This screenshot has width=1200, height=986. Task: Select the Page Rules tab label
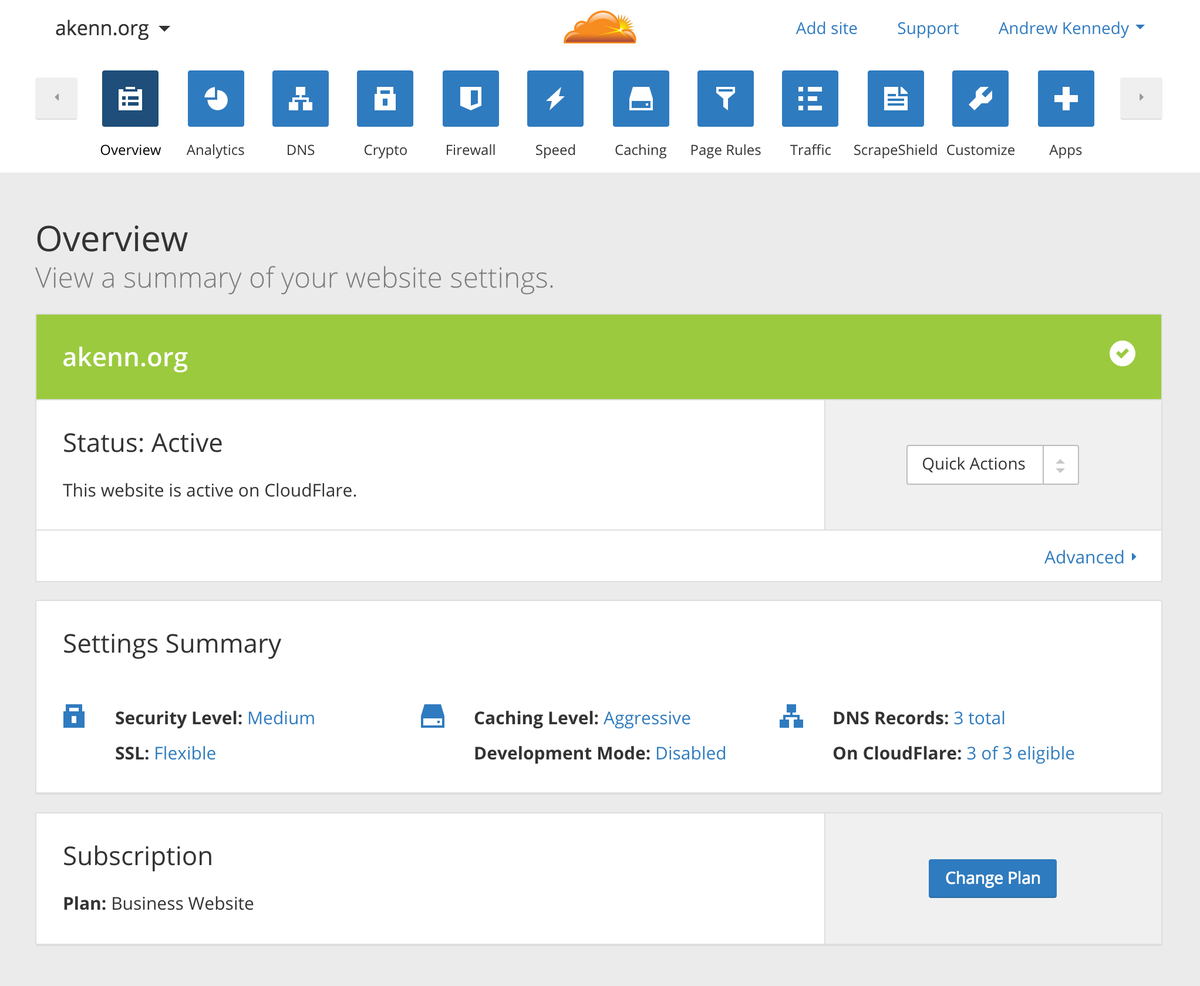[x=725, y=150]
